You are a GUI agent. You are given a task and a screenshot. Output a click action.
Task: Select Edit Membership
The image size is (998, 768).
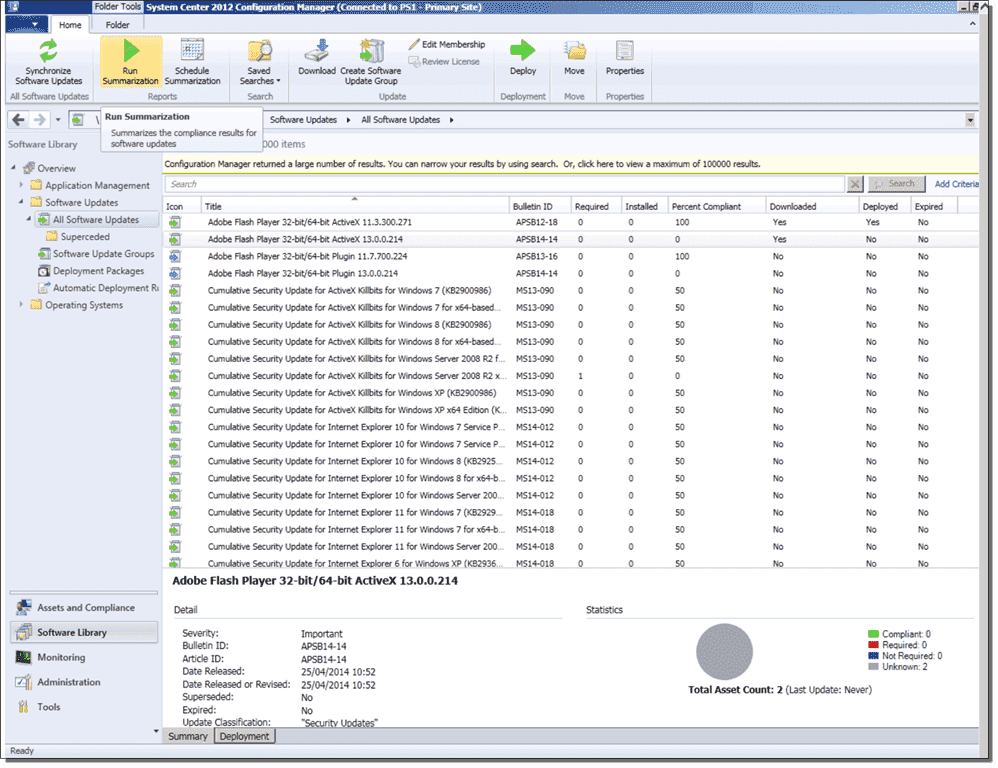point(449,44)
